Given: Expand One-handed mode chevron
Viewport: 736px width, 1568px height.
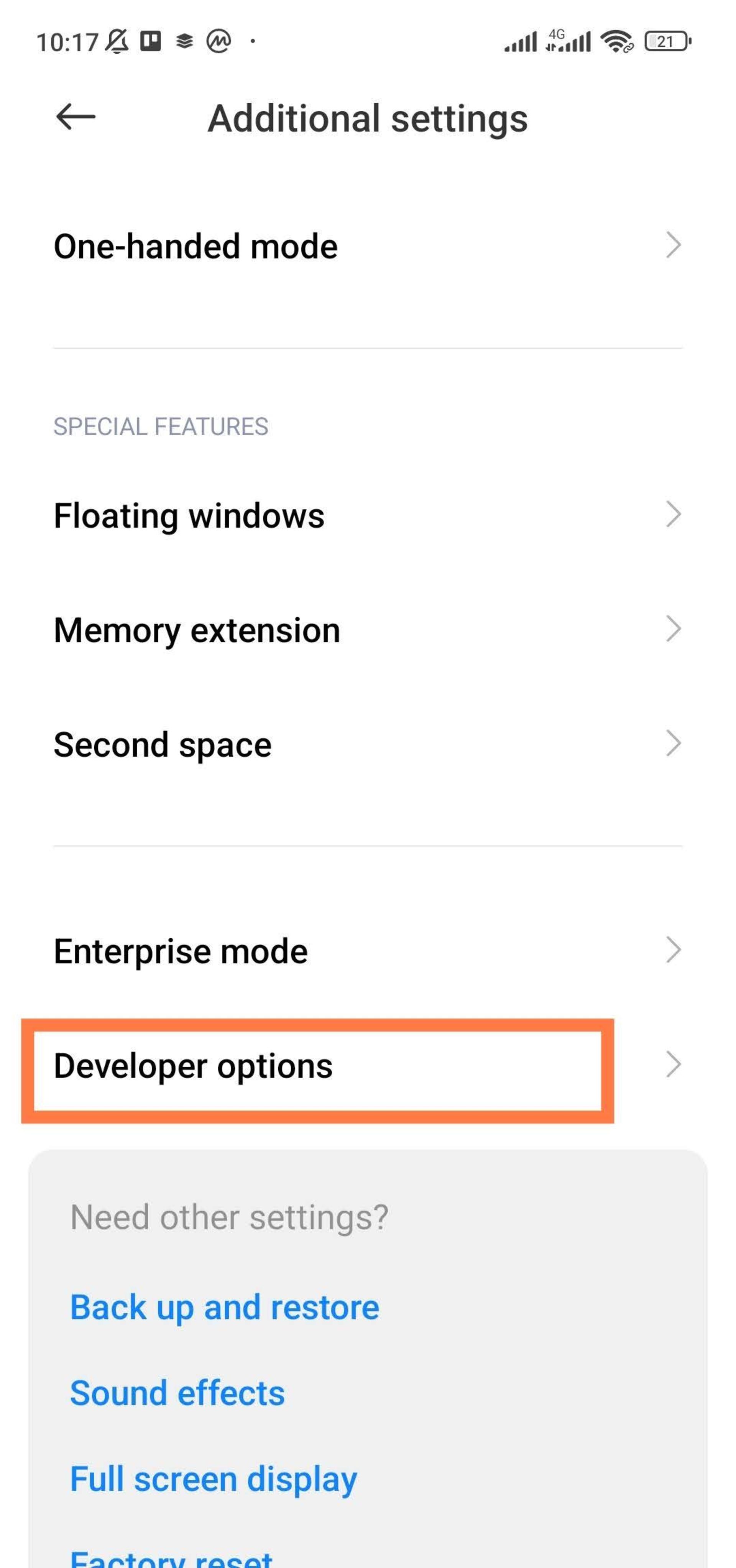Looking at the screenshot, I should pyautogui.click(x=673, y=245).
